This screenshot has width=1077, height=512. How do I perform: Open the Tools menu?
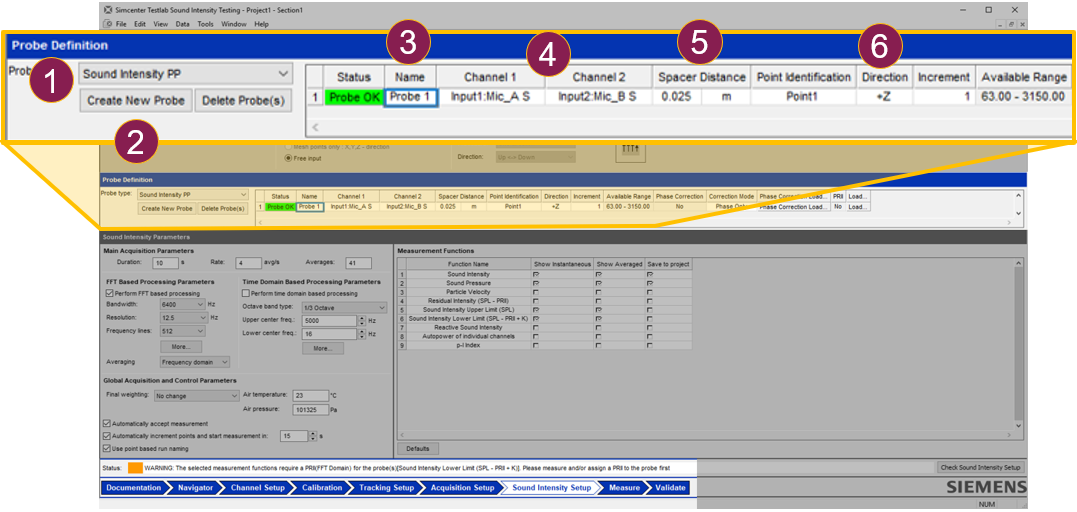(x=205, y=24)
